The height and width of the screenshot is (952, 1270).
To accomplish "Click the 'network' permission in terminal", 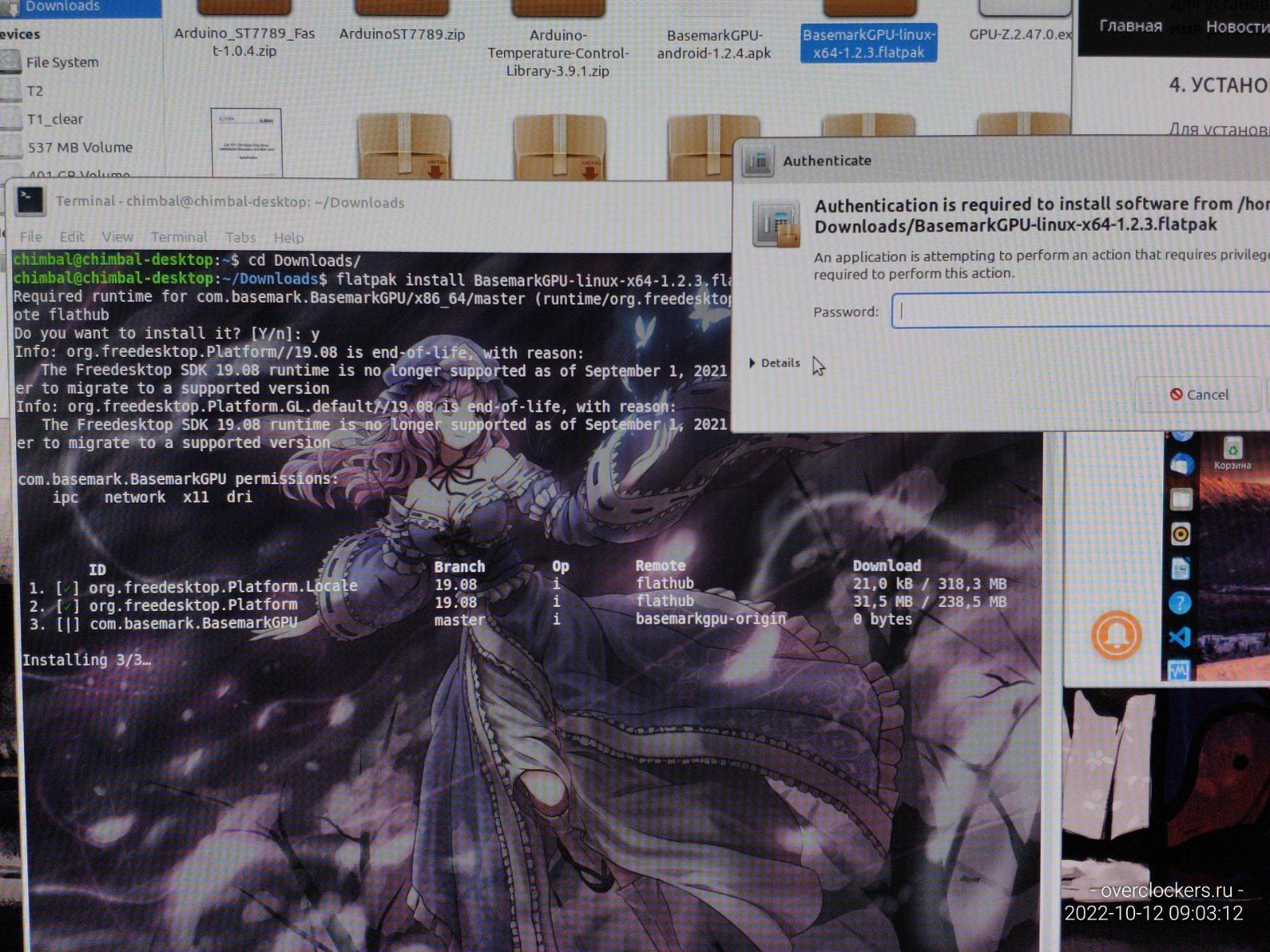I will pyautogui.click(x=135, y=497).
